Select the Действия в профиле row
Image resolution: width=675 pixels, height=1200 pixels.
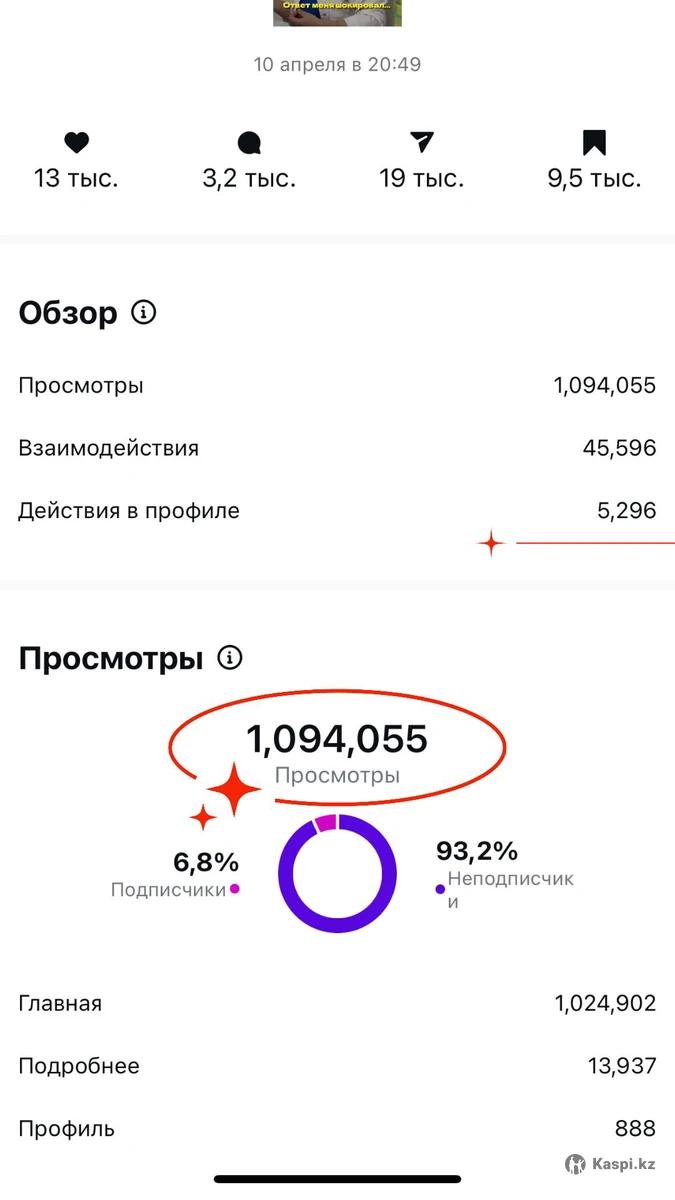pyautogui.click(x=337, y=511)
